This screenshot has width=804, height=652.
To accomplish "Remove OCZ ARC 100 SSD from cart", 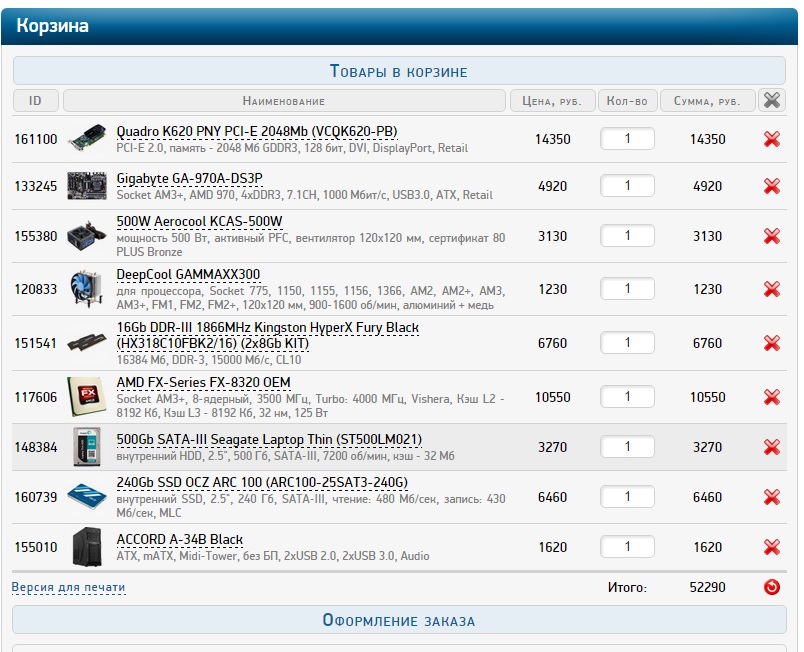I will tap(772, 497).
